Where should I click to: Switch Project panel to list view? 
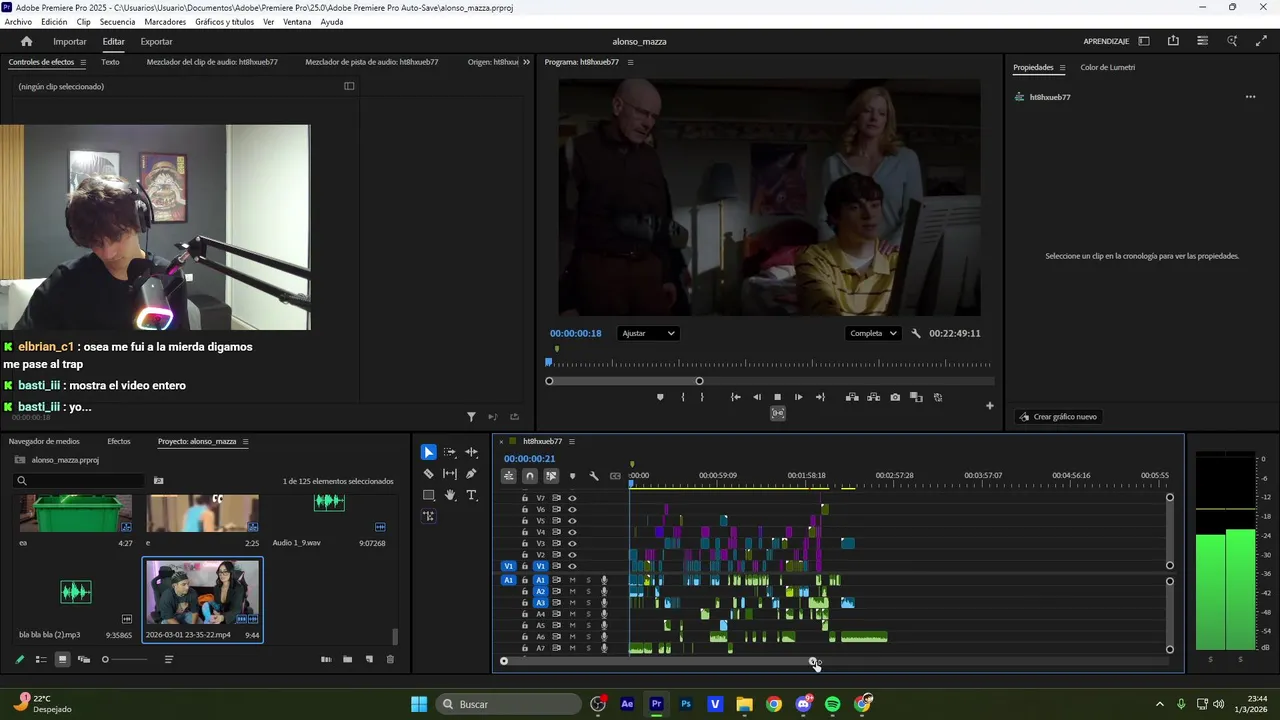click(41, 659)
